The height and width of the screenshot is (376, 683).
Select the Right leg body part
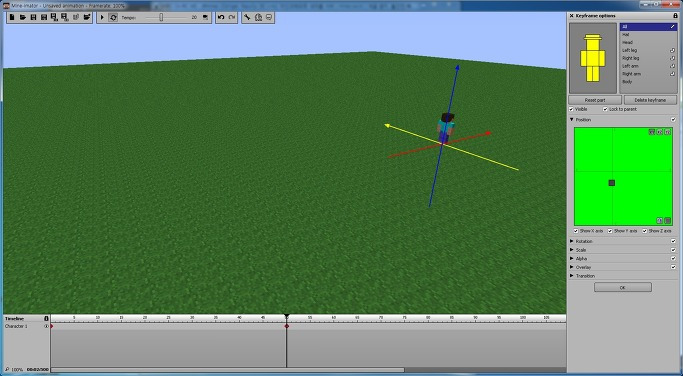pos(648,58)
